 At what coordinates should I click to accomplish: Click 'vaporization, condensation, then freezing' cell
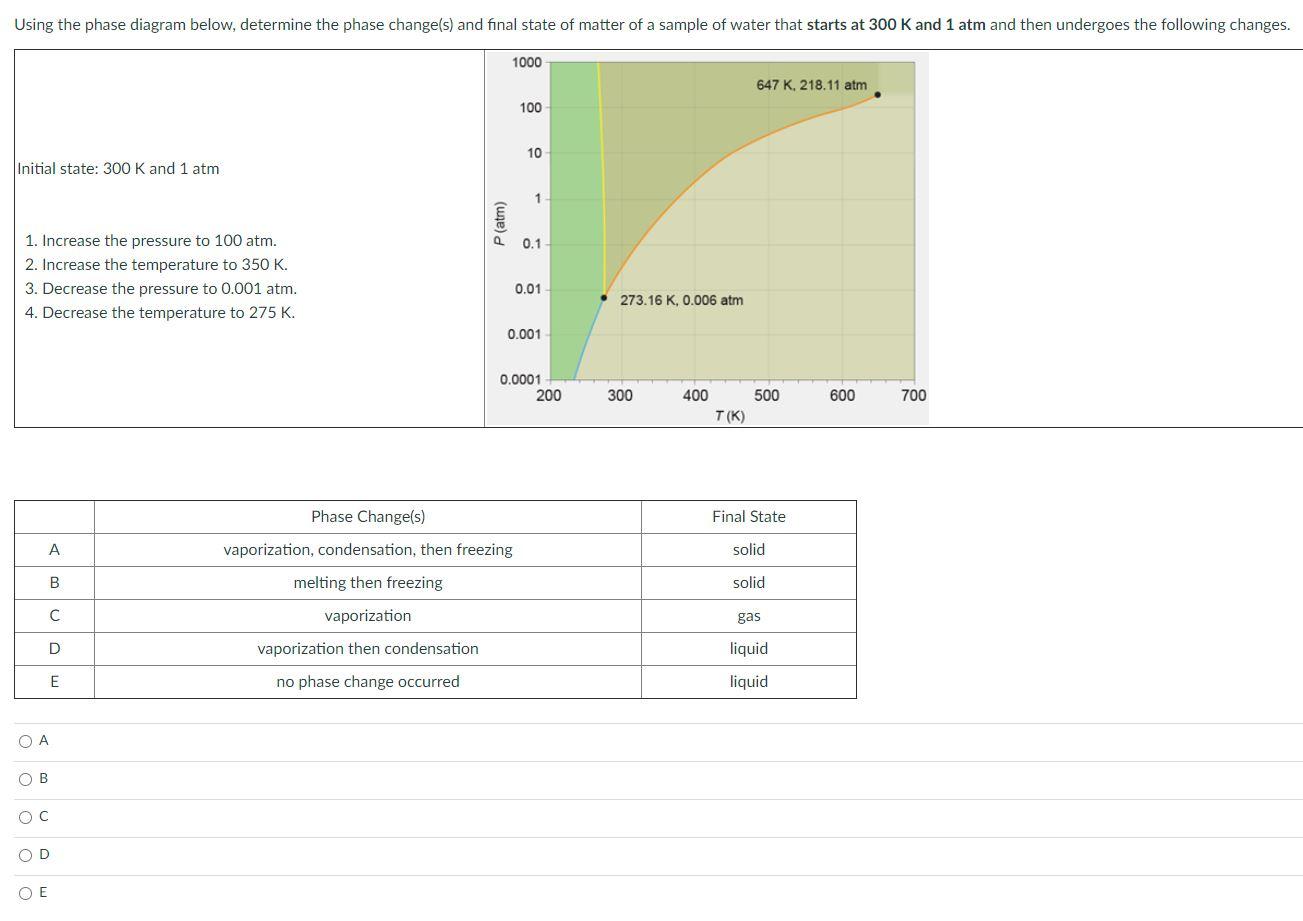tap(368, 550)
